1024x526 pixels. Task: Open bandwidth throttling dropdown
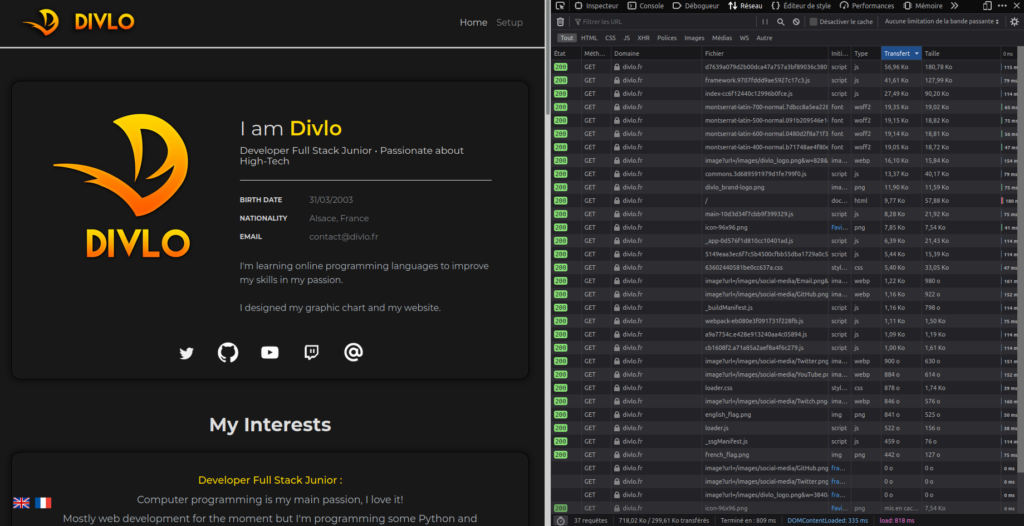(942, 22)
